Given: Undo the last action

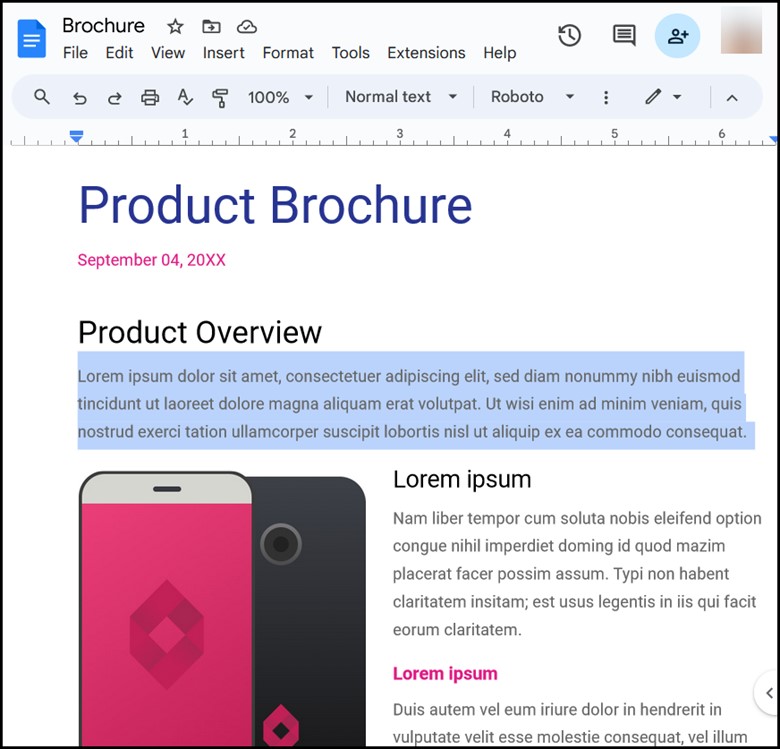Looking at the screenshot, I should (x=80, y=97).
